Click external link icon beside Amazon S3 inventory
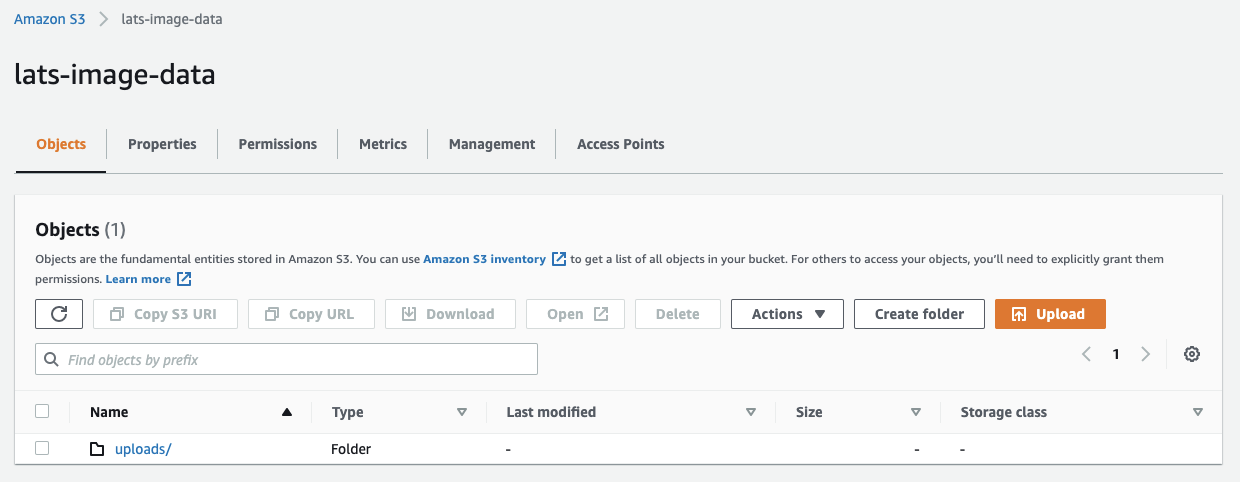The image size is (1240, 482). pos(559,259)
